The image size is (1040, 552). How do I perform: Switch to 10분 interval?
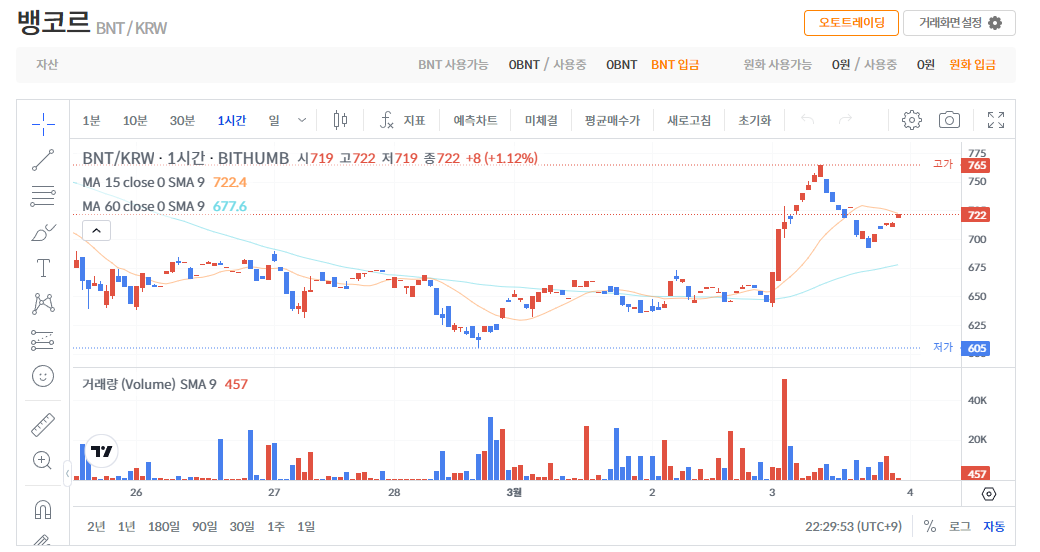(135, 120)
